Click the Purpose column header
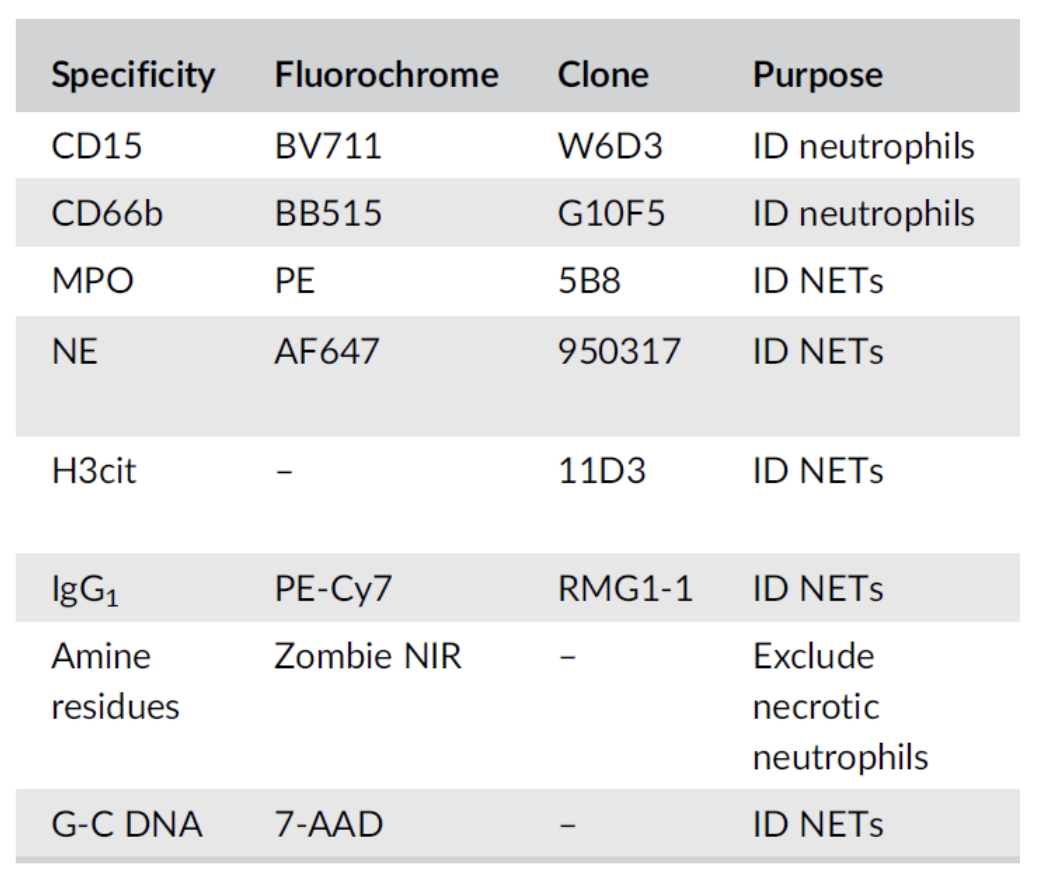The height and width of the screenshot is (886, 1042). 818,75
